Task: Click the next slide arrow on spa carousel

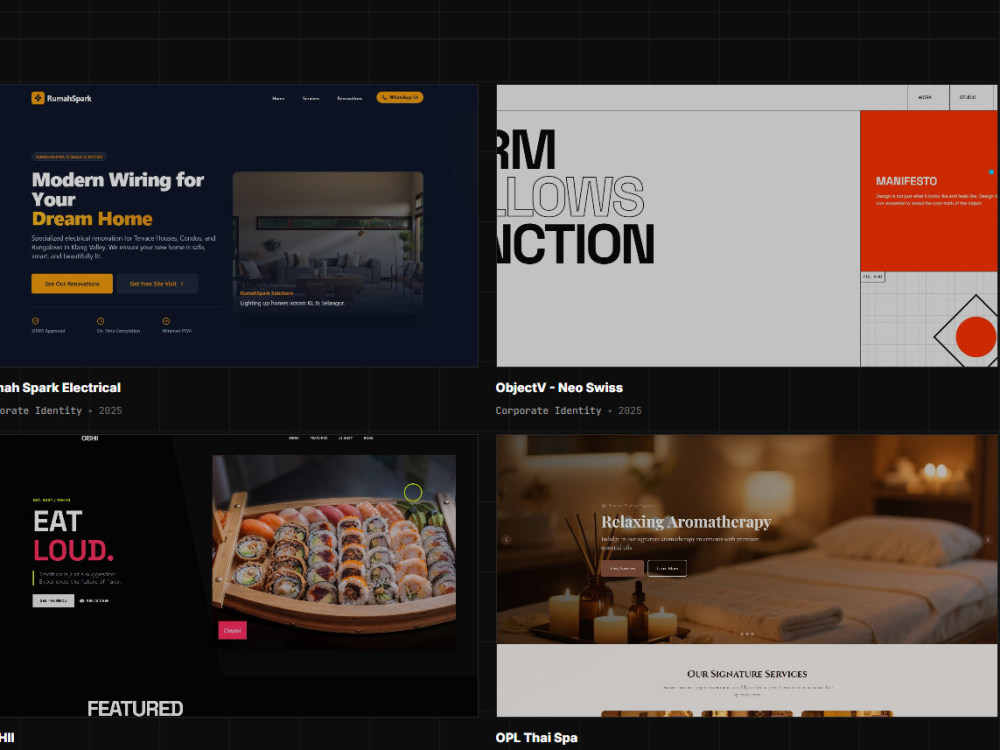Action: pos(988,540)
